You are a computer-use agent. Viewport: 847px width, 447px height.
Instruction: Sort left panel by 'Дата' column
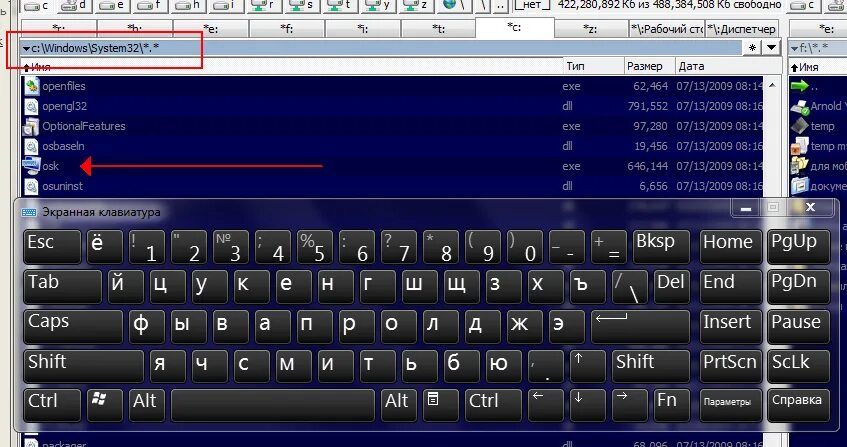coord(728,66)
